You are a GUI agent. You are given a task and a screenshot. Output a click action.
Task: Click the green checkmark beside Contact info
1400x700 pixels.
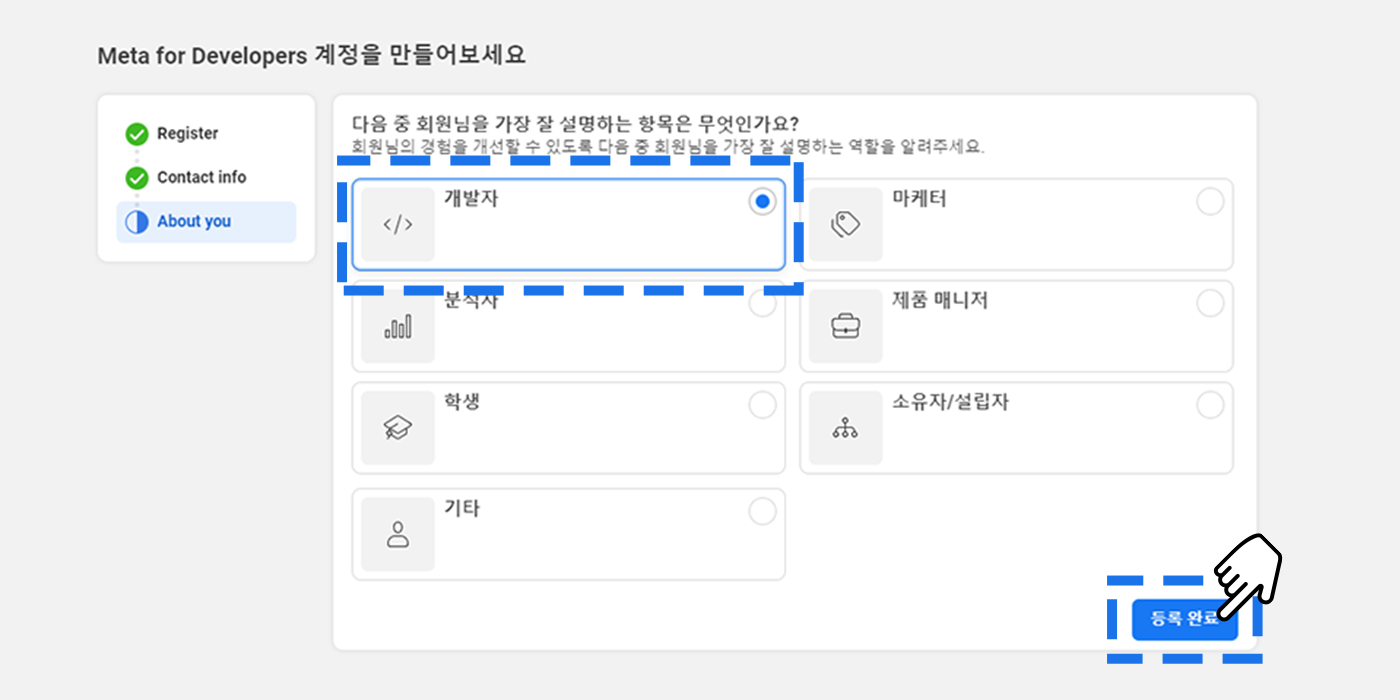click(137, 178)
